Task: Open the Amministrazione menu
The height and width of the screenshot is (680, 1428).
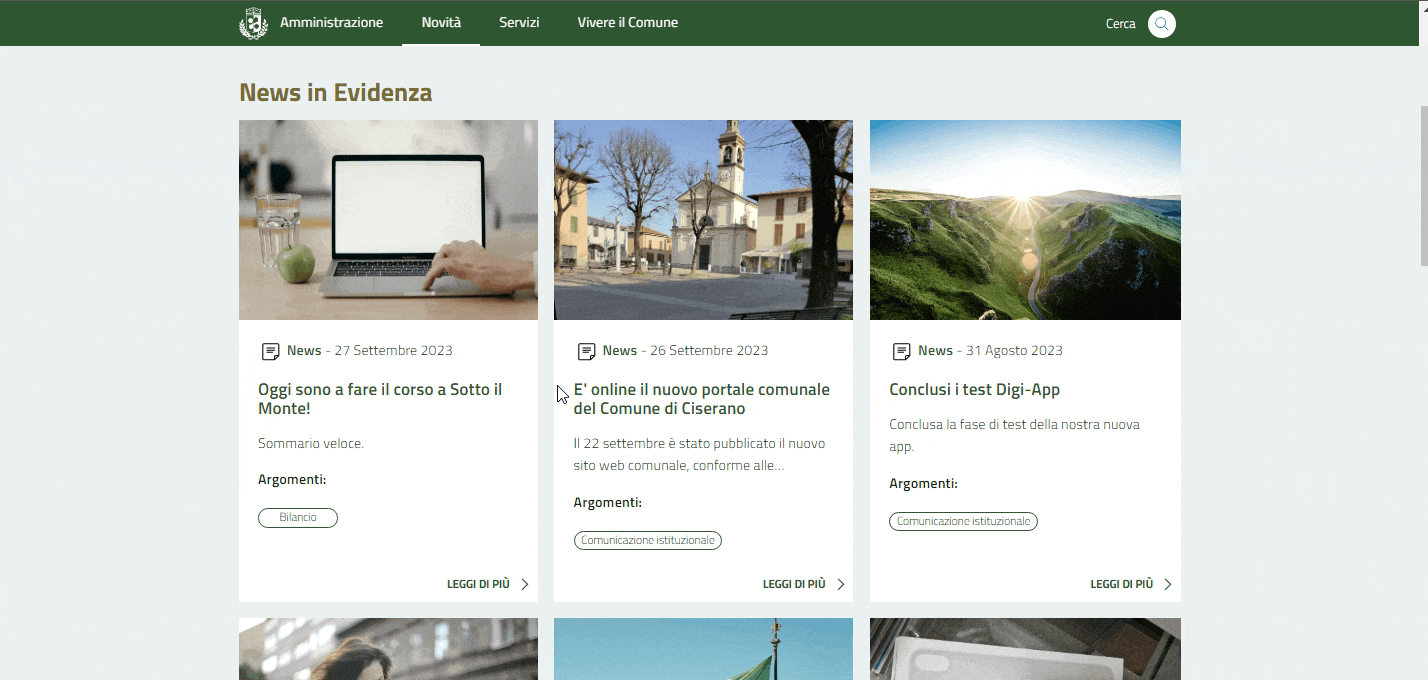Action: (331, 23)
